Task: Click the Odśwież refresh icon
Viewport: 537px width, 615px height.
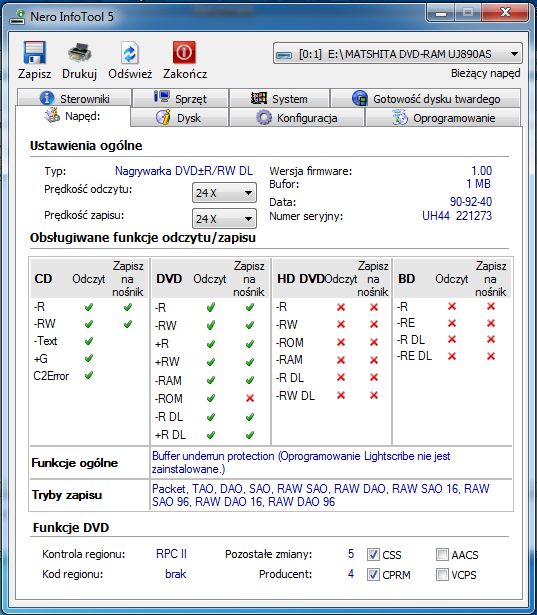Action: click(x=130, y=53)
